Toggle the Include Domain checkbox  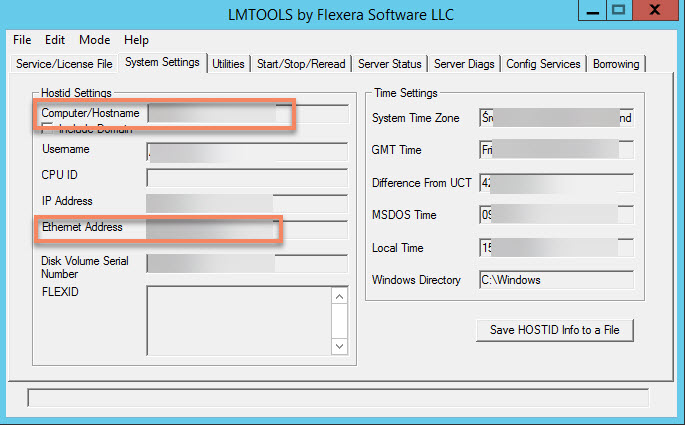click(47, 129)
